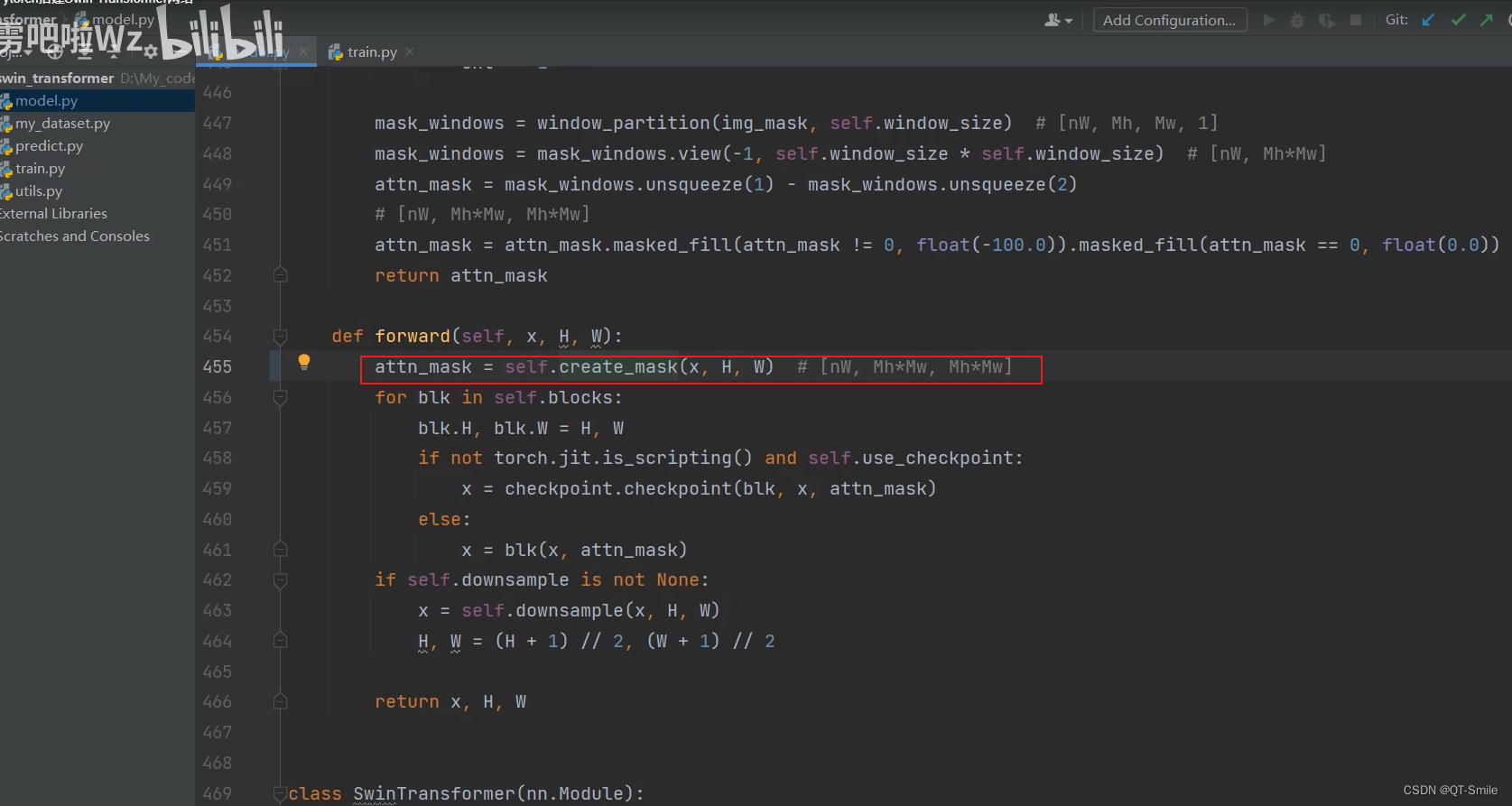Viewport: 1512px width, 806px height.
Task: Close the model.py editor tab
Action: click(303, 51)
